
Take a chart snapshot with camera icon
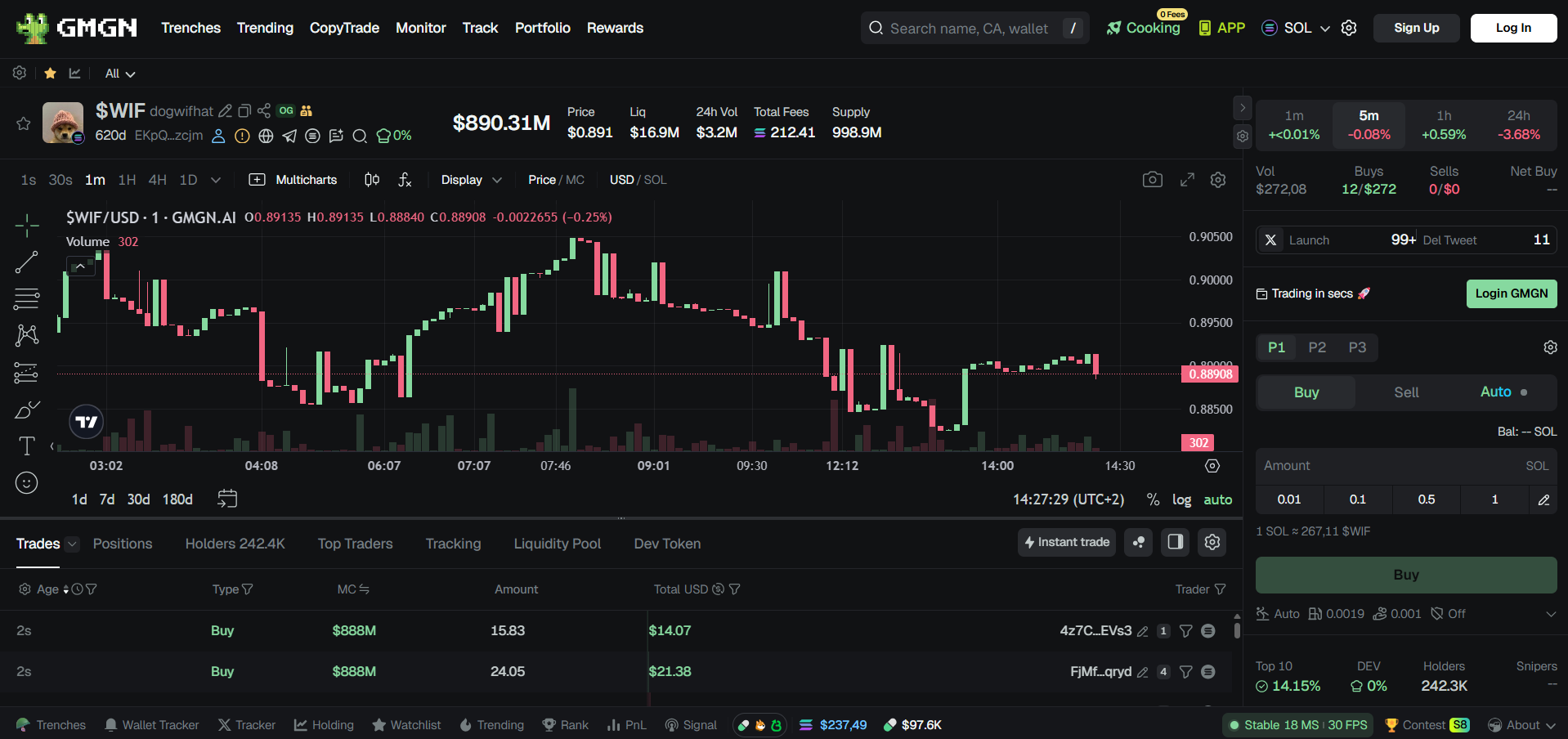[x=1153, y=180]
